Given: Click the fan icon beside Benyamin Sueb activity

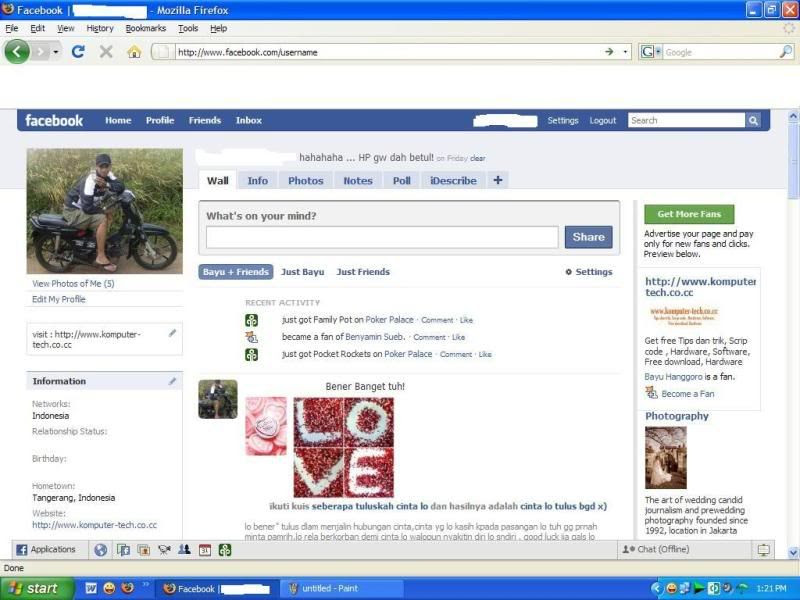Looking at the screenshot, I should pyautogui.click(x=252, y=337).
